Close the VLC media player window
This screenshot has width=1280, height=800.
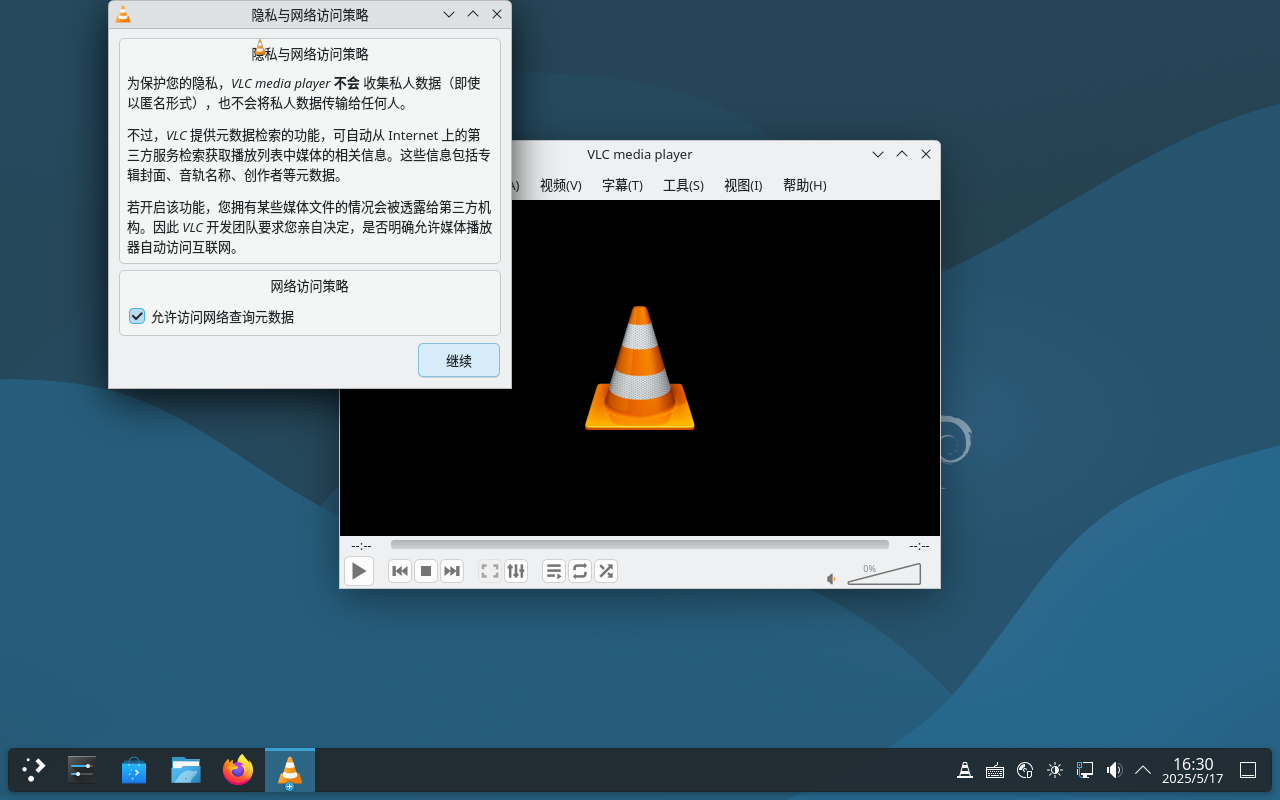926,154
